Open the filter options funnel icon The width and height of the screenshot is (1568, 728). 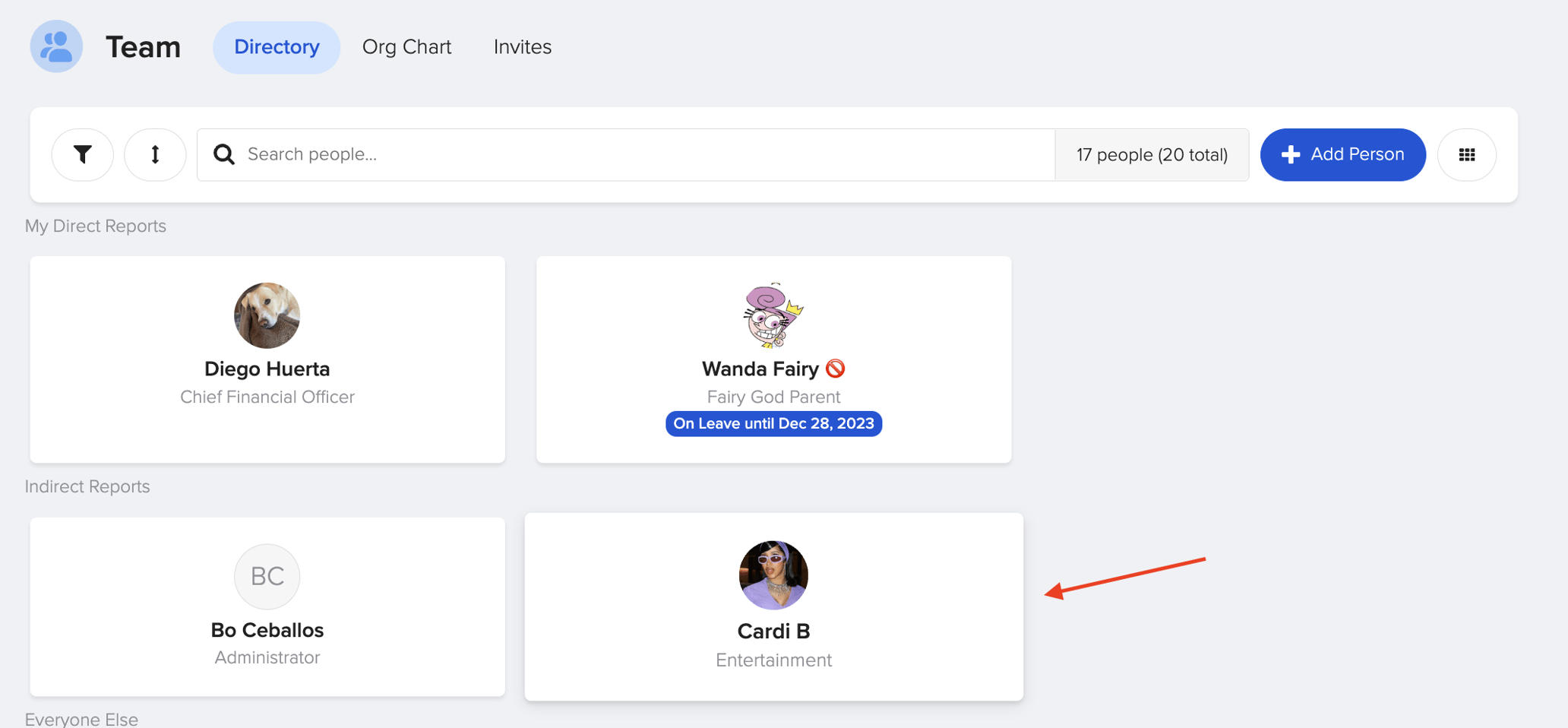pos(82,154)
